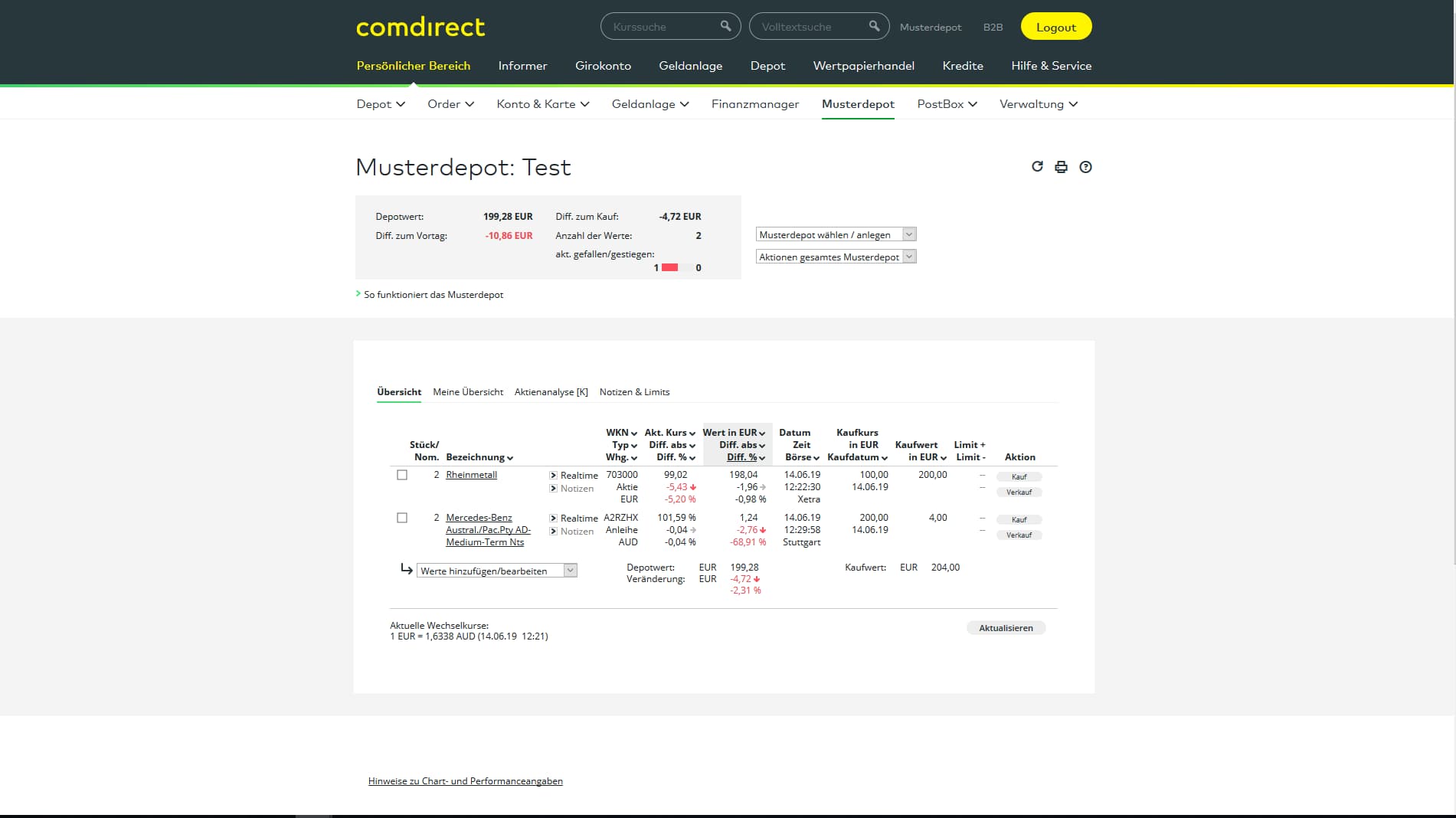Click Kauf button for Rheinmetall
Viewport: 1456px width, 818px height.
pyautogui.click(x=1019, y=476)
